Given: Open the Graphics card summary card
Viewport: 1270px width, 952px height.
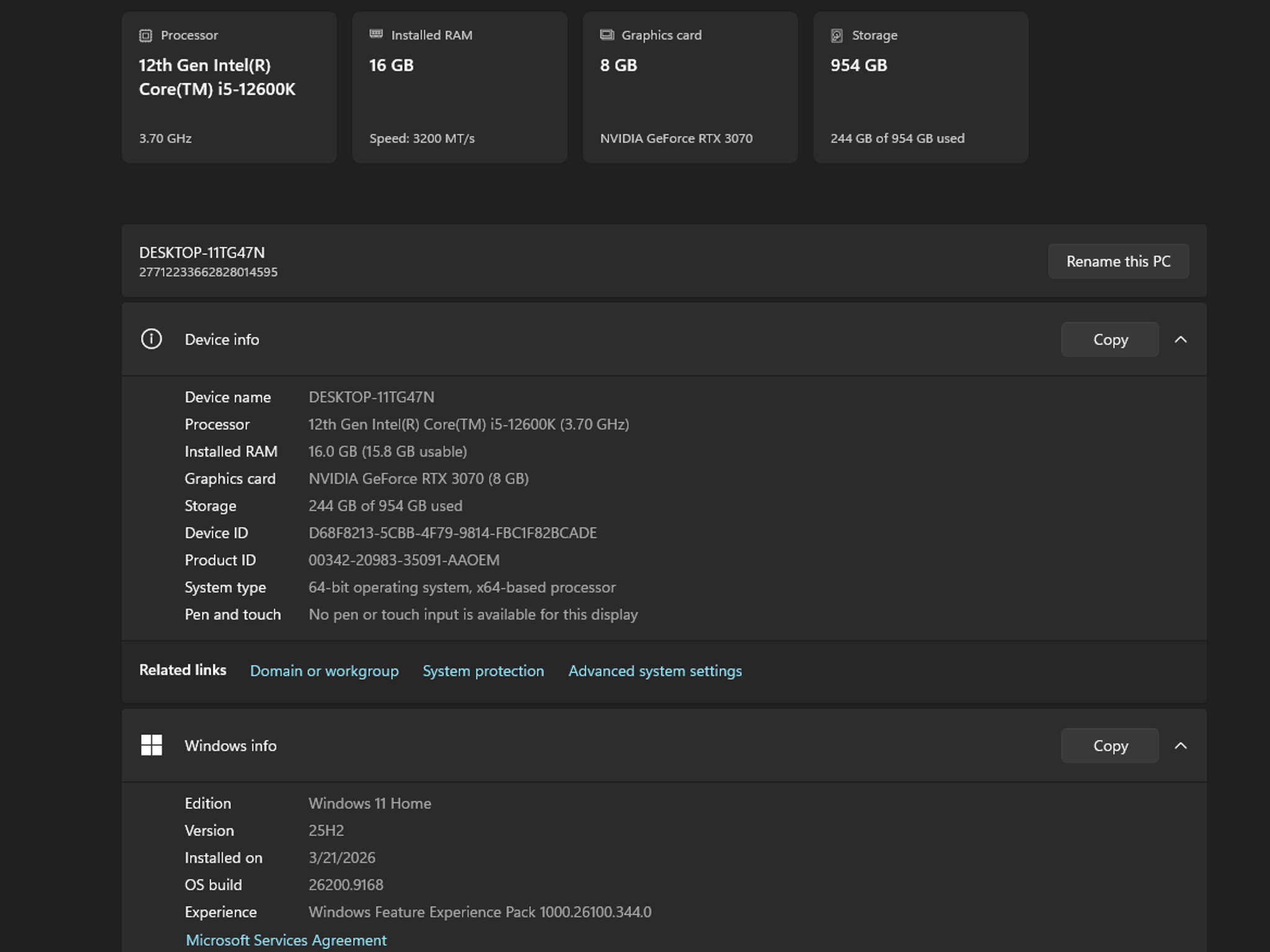Looking at the screenshot, I should (x=690, y=87).
